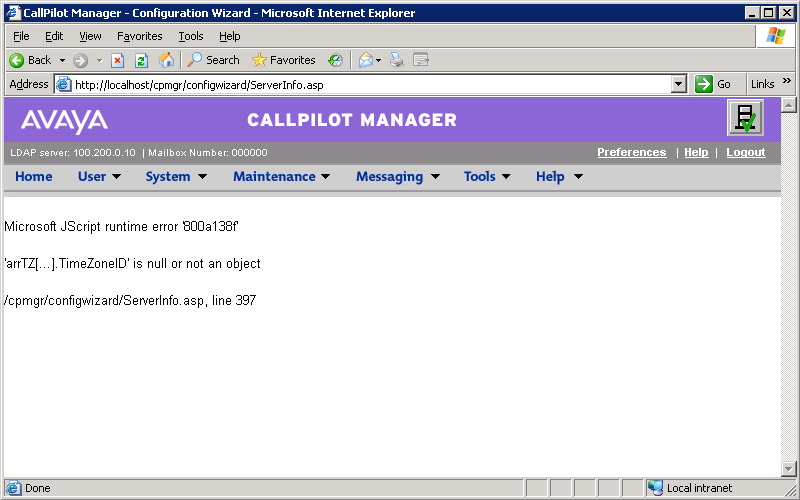Open the Favorites menu in the menu bar

tap(139, 36)
